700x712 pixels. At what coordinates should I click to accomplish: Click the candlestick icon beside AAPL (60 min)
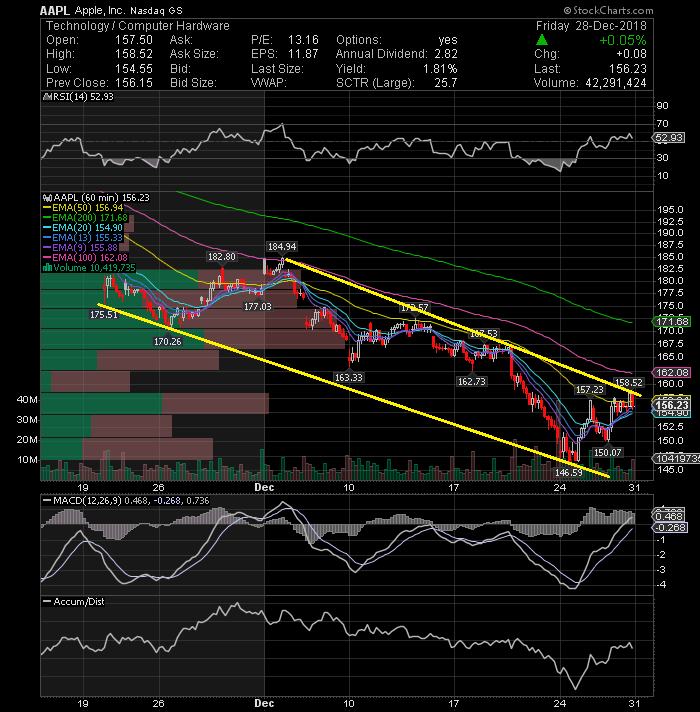[47, 198]
